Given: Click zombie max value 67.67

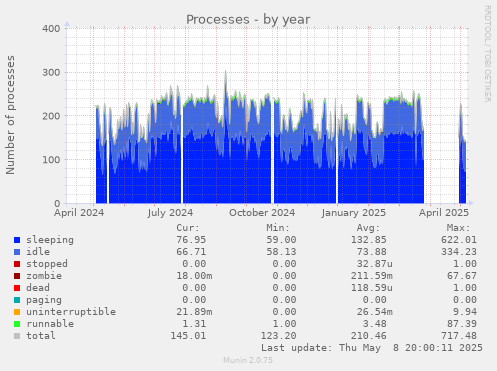Looking at the screenshot, I should [462, 276].
